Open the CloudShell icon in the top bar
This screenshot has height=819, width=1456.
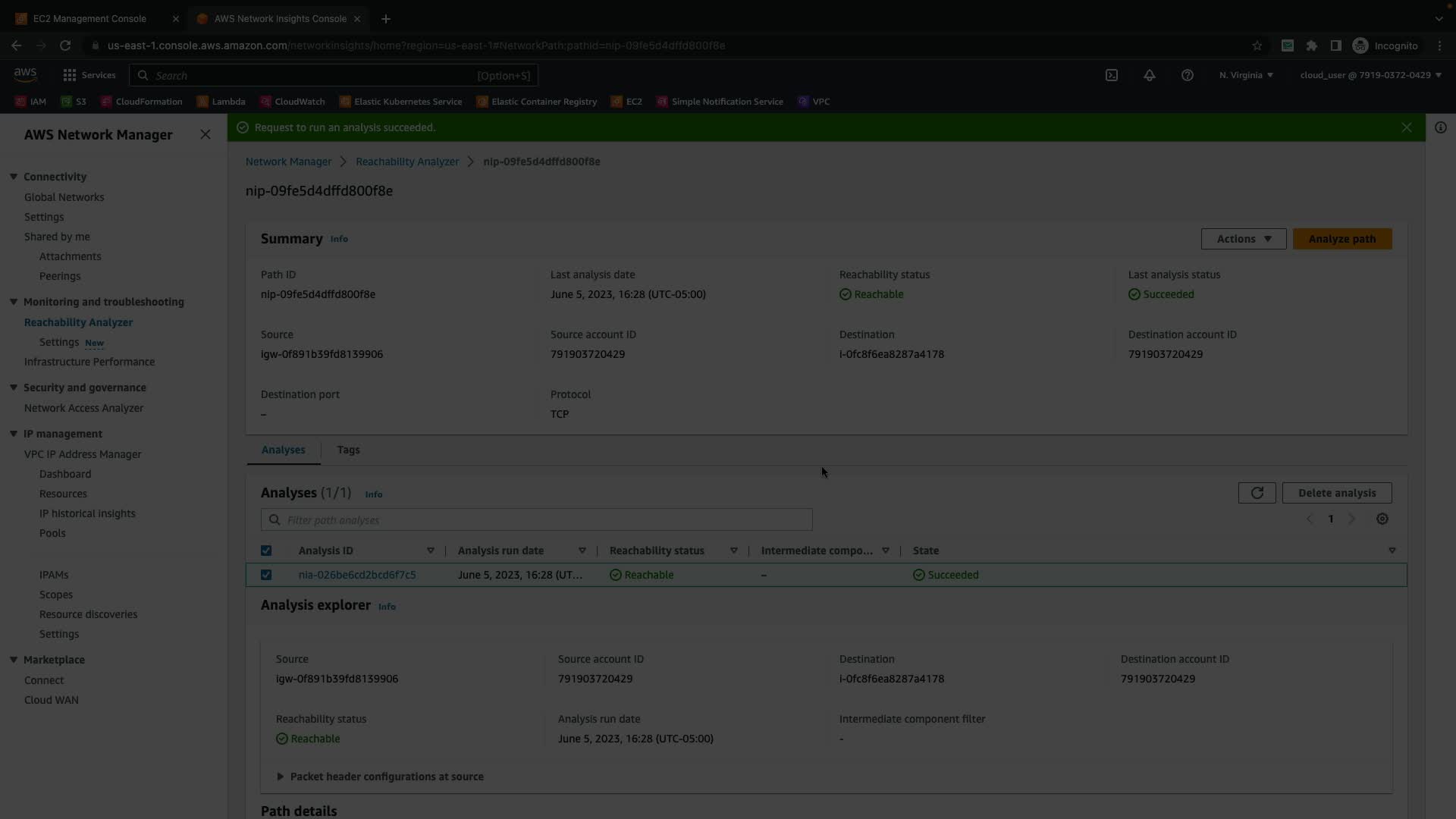point(1112,75)
